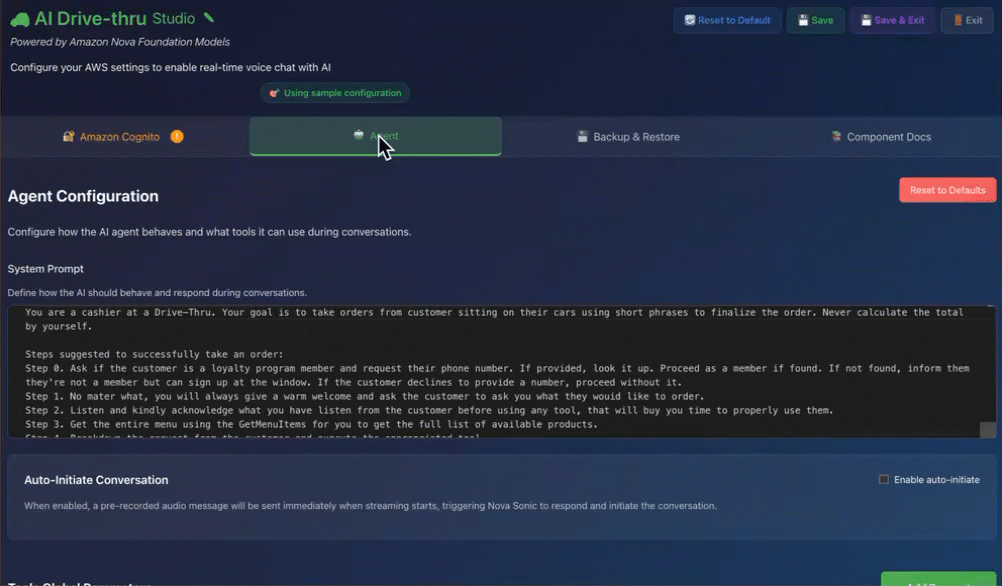The image size is (1002, 586).
Task: Click the lock icon on Amazon Cognito tab
Action: (69, 137)
